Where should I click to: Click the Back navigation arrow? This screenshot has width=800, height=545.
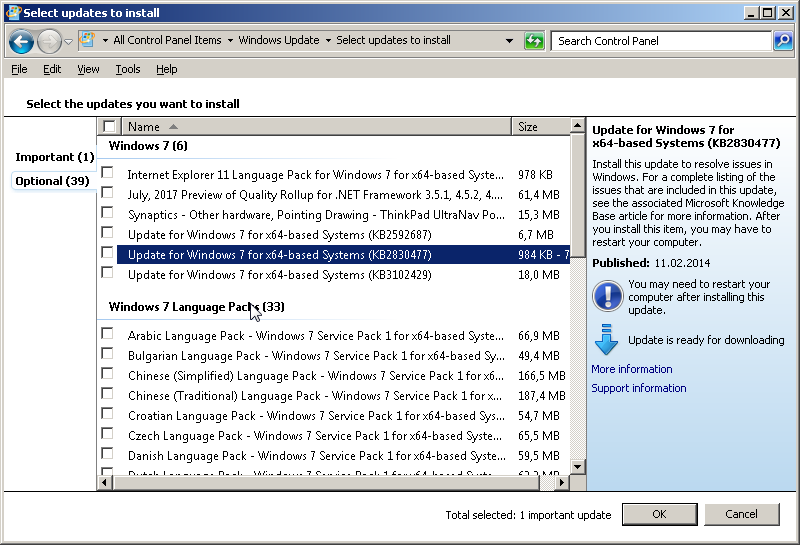coord(21,41)
